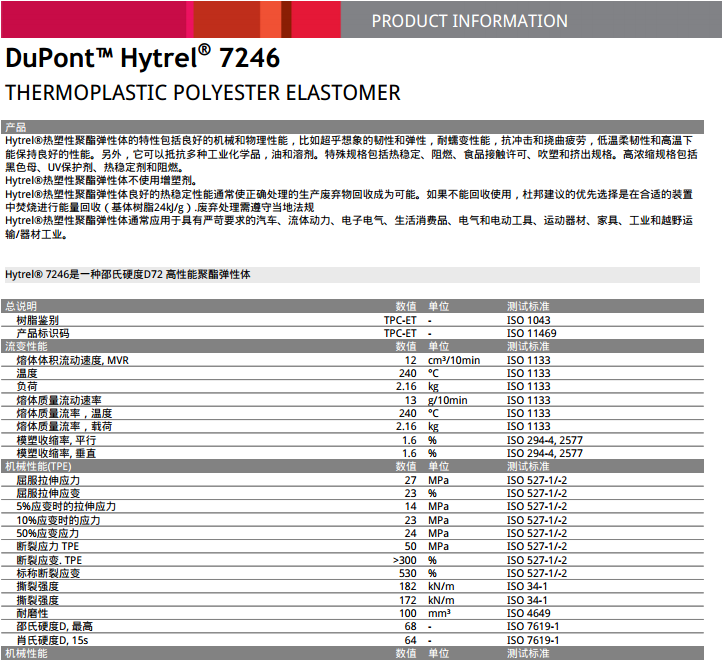Viewport: 722px width, 661px height.
Task: Click the value 24 in 50% strain row
Action: click(x=411, y=533)
